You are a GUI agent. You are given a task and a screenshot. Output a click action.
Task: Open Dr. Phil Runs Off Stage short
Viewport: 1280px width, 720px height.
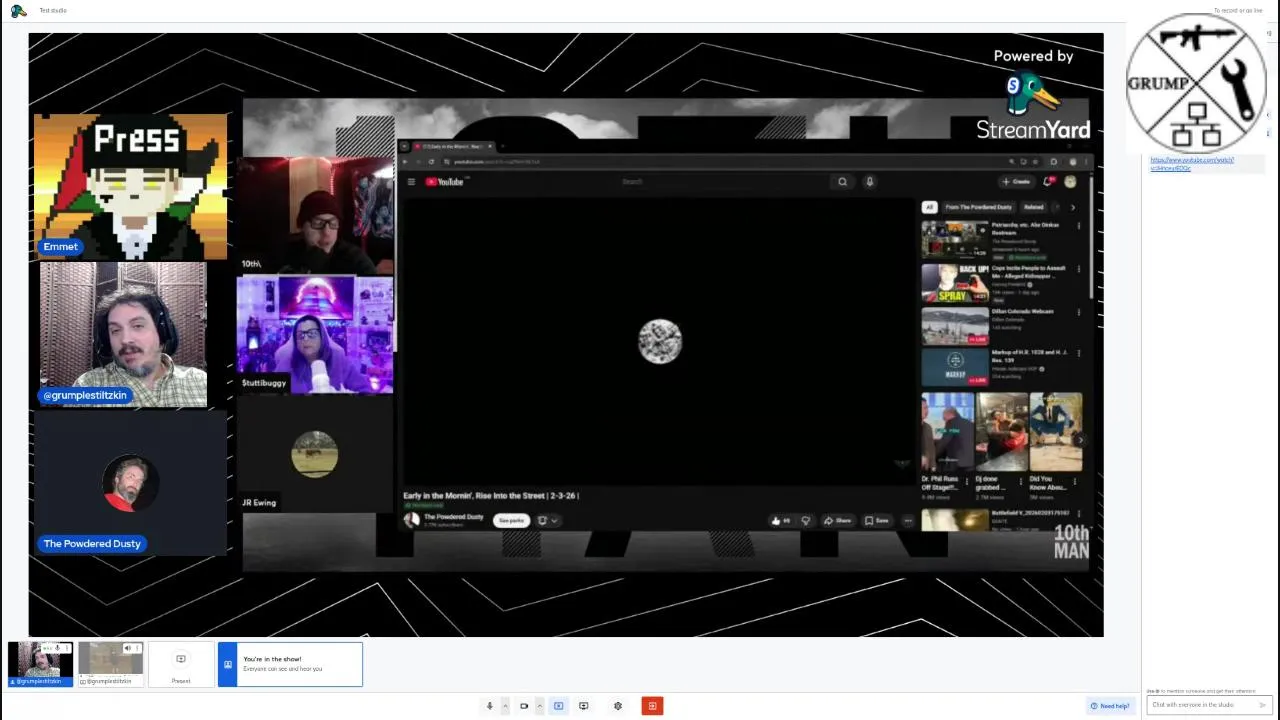pyautogui.click(x=947, y=432)
